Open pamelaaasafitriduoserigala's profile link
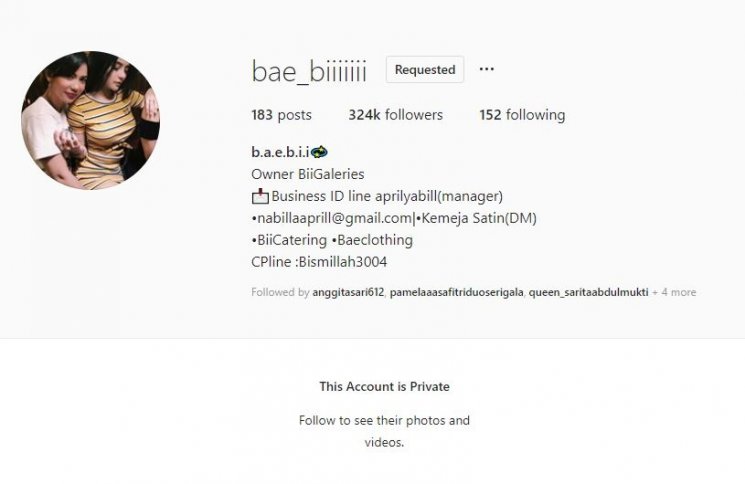This screenshot has height=484, width=745. (457, 292)
